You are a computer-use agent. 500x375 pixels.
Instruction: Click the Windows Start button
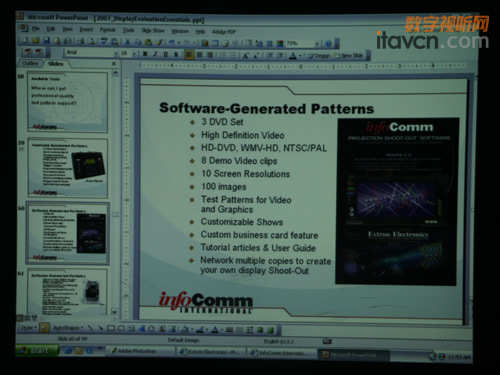click(x=37, y=351)
